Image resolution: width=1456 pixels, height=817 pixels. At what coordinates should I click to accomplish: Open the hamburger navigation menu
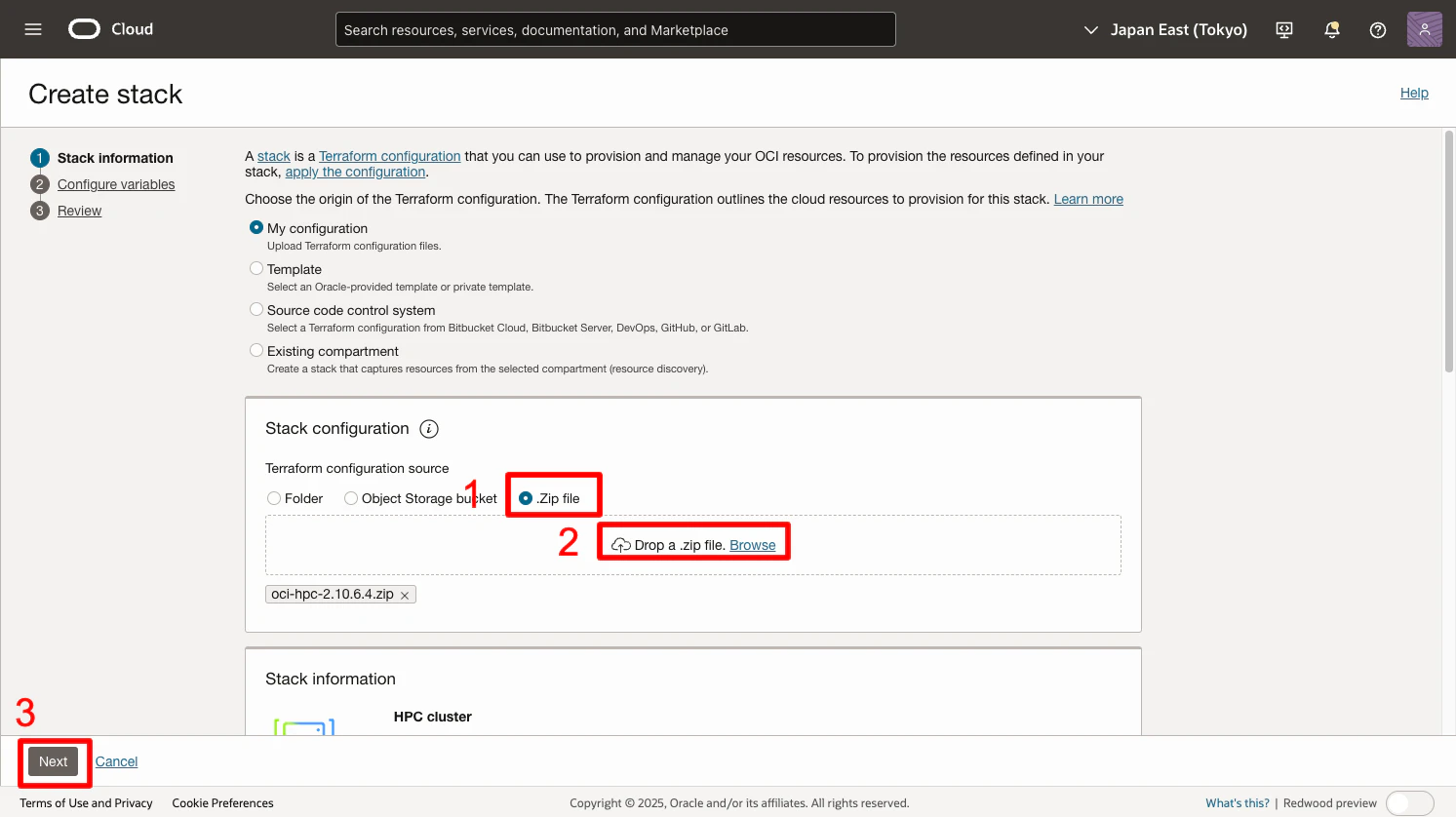point(33,29)
